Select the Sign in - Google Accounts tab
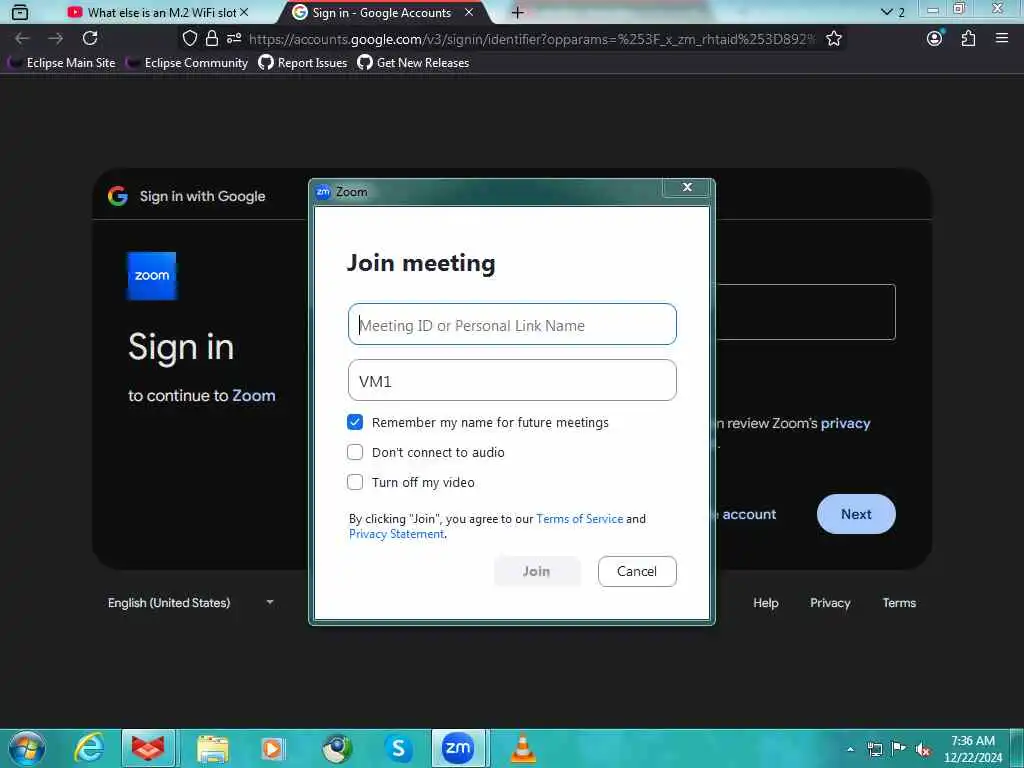 coord(382,12)
